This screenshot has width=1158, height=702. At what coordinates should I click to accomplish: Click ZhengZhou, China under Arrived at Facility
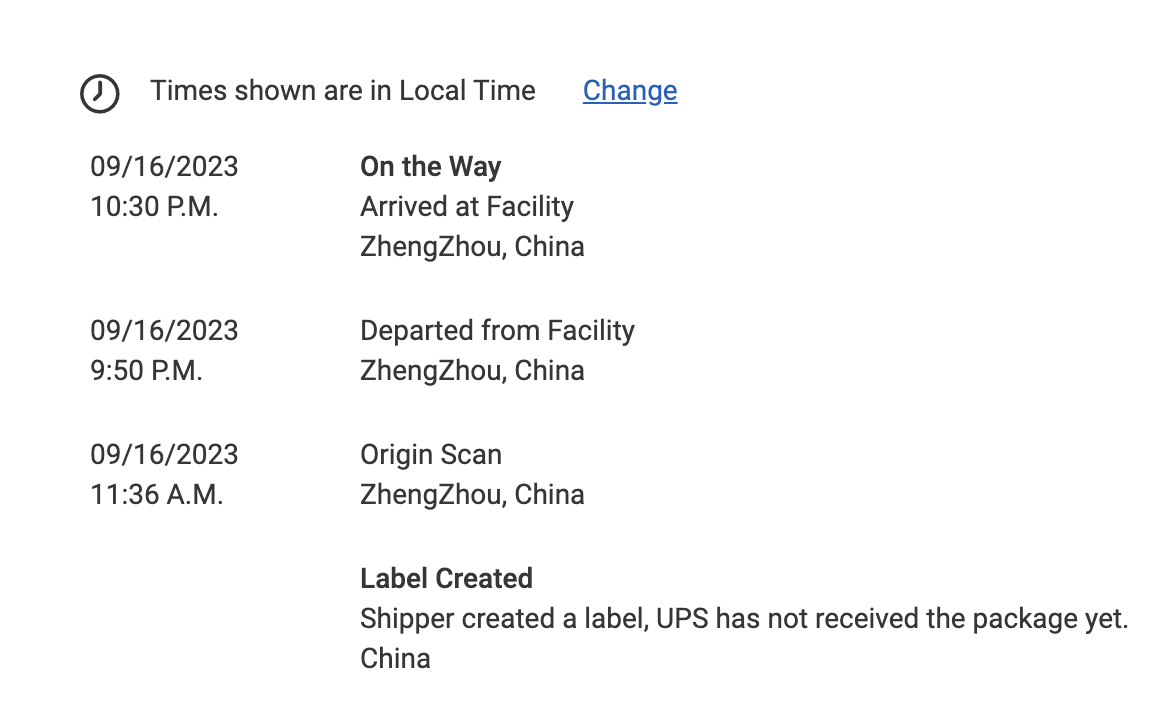[x=472, y=247]
